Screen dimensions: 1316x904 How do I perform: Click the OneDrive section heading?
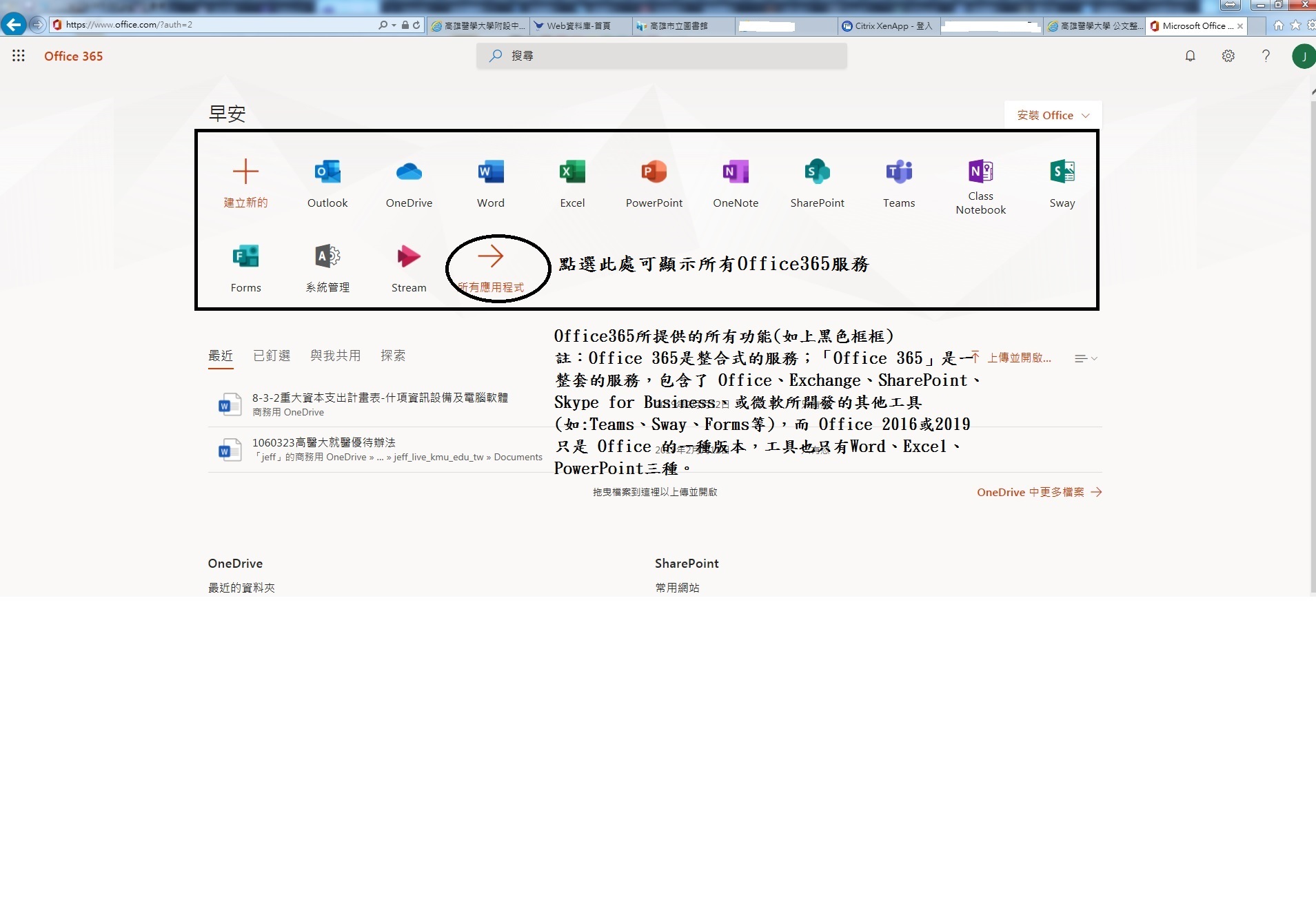(235, 564)
